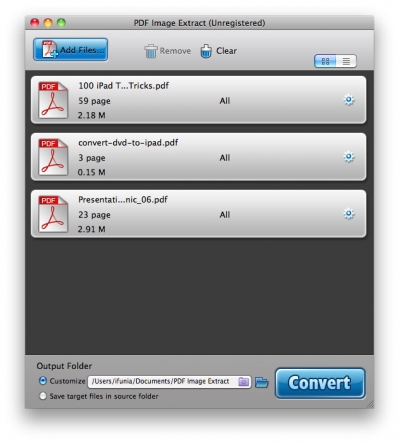Switch to list view mode
Screen dimensions: 400x443
(346, 61)
